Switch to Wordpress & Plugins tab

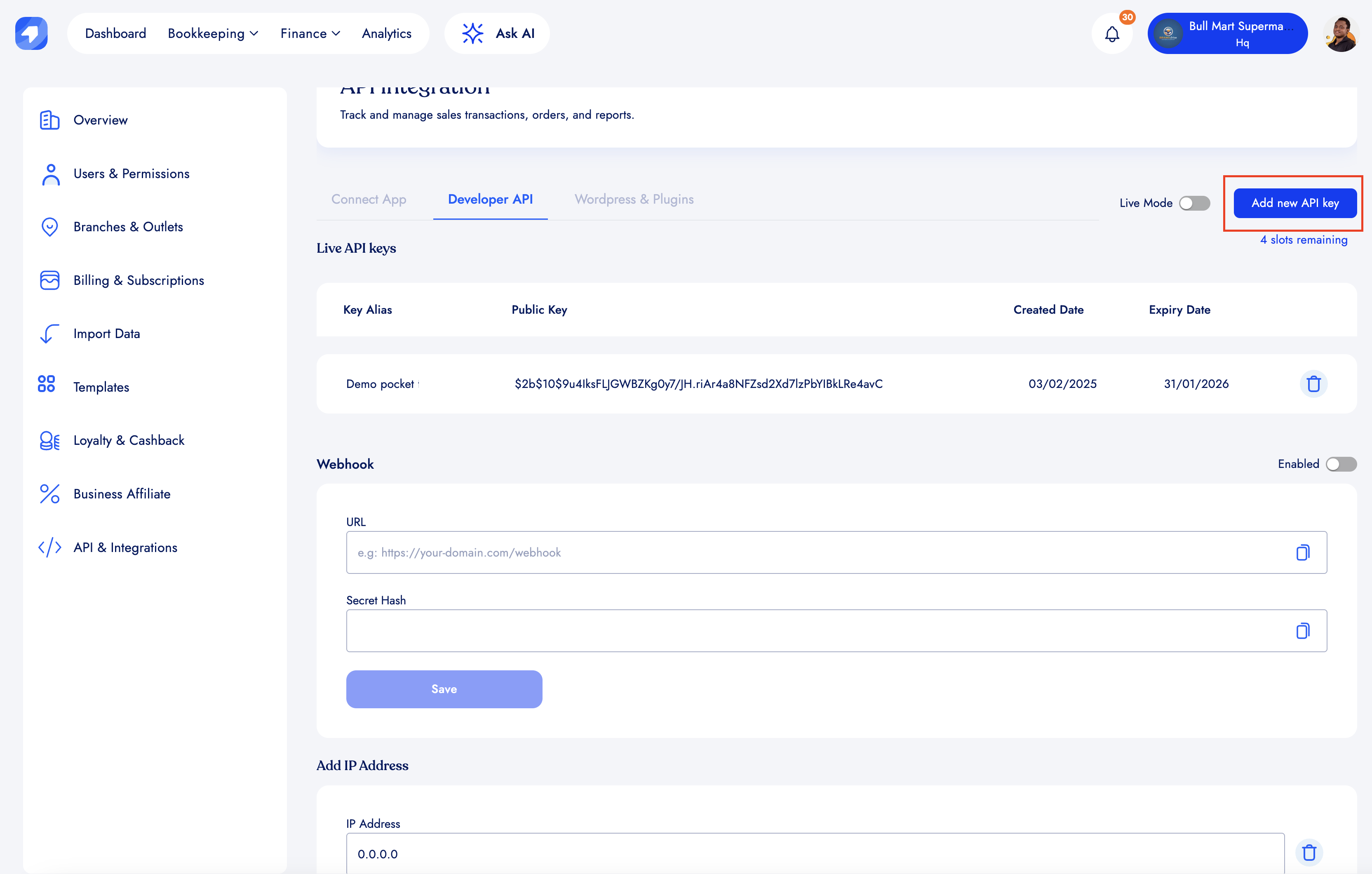pyautogui.click(x=634, y=200)
